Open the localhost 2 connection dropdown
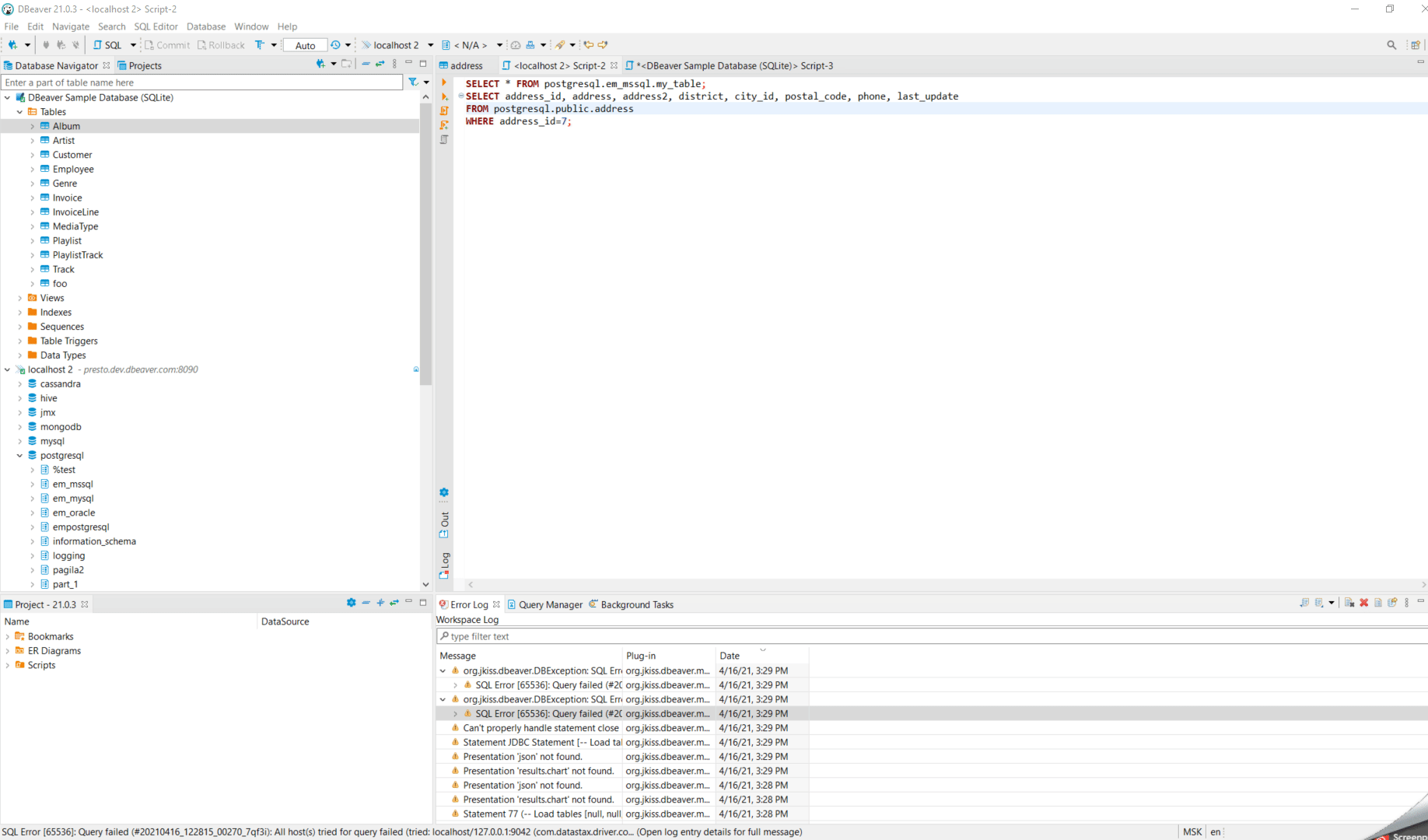The height and width of the screenshot is (840, 1428). pos(430,44)
